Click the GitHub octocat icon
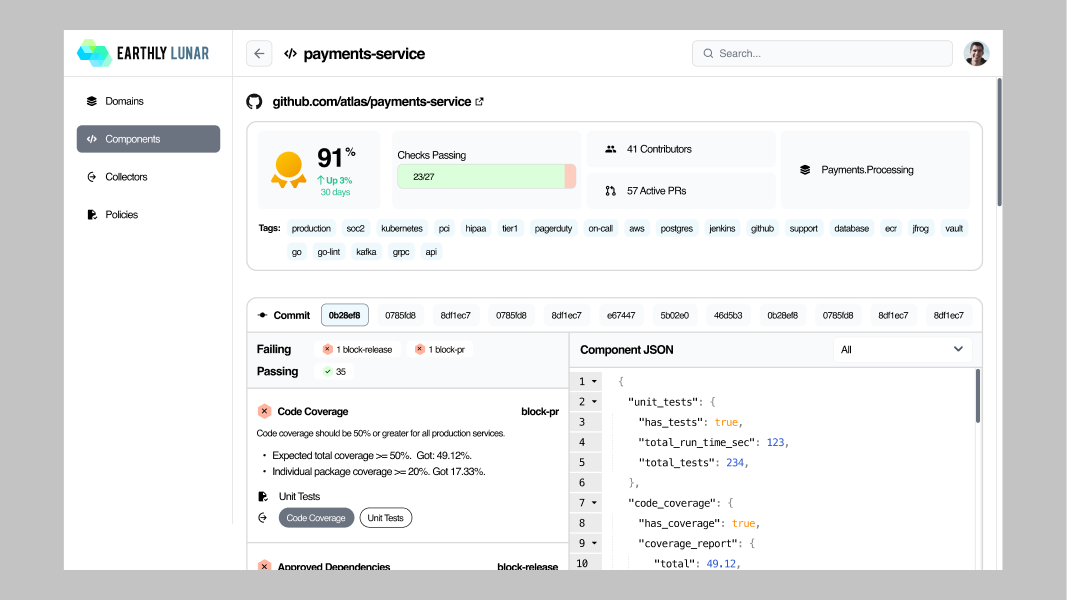Image resolution: width=1067 pixels, height=600 pixels. pyautogui.click(x=255, y=101)
